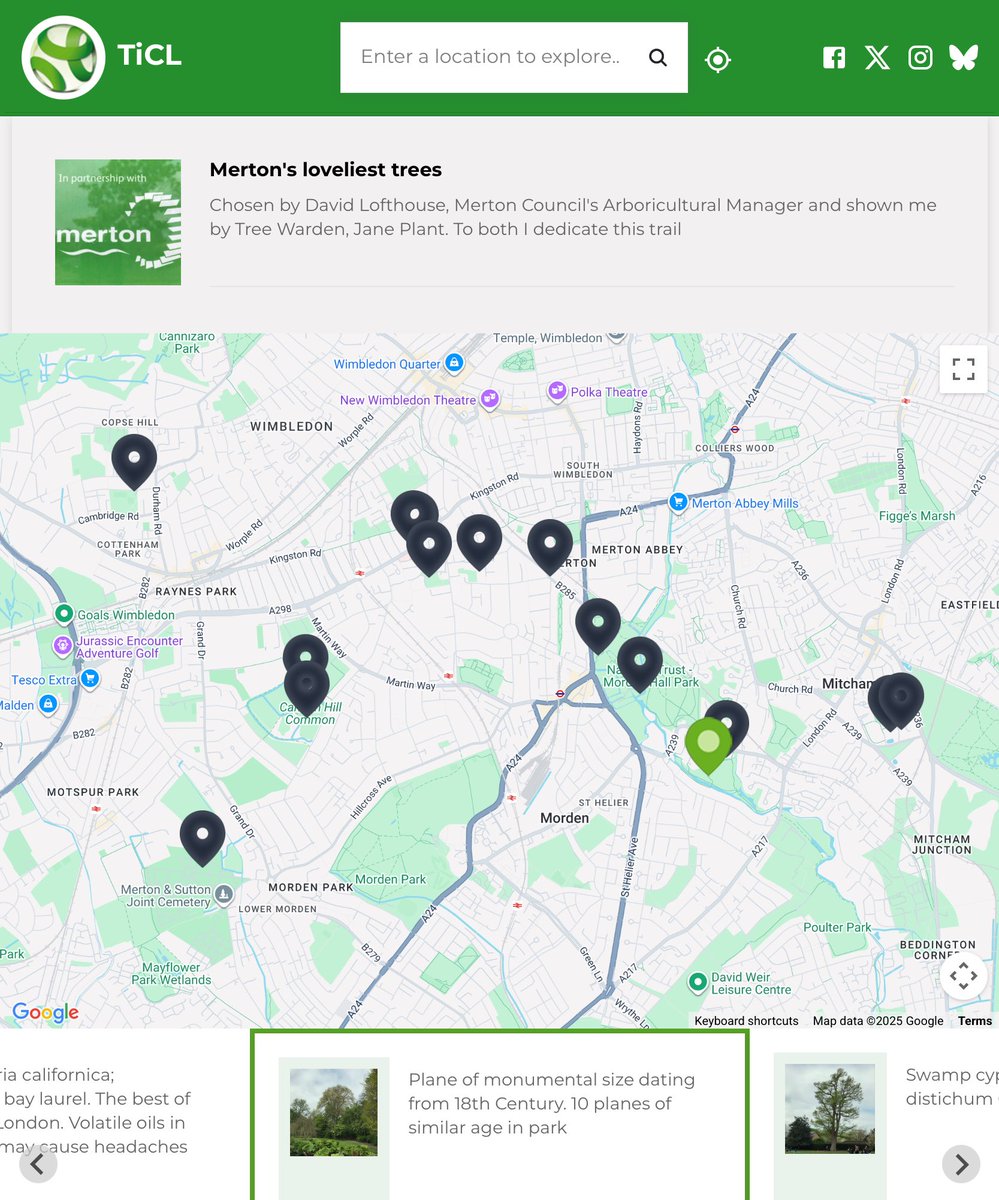999x1200 pixels.
Task: Click the Morden map label
Action: pyautogui.click(x=565, y=818)
